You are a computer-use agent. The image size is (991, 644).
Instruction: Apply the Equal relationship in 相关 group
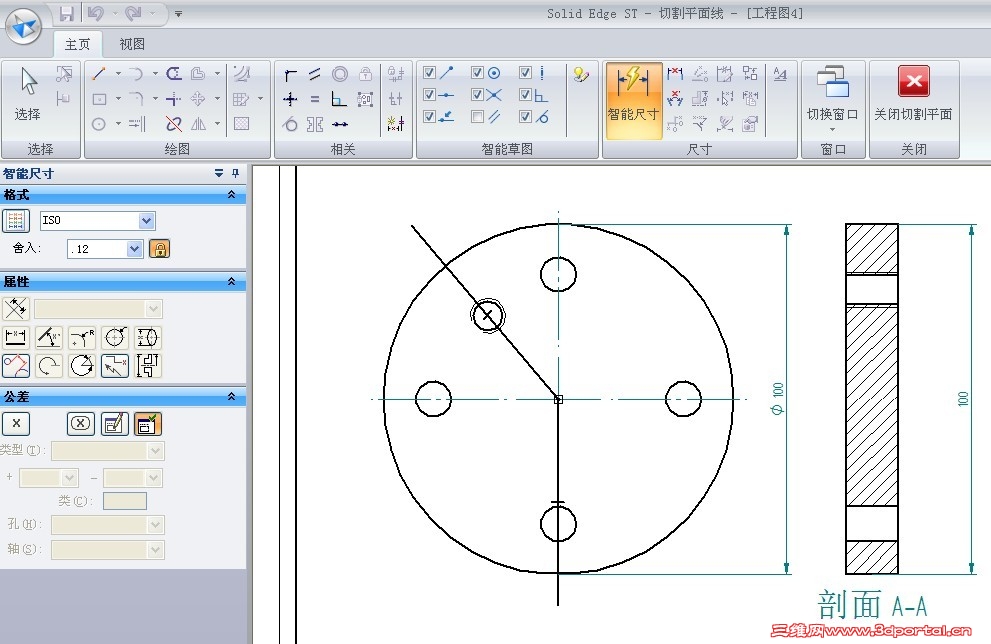(x=315, y=99)
